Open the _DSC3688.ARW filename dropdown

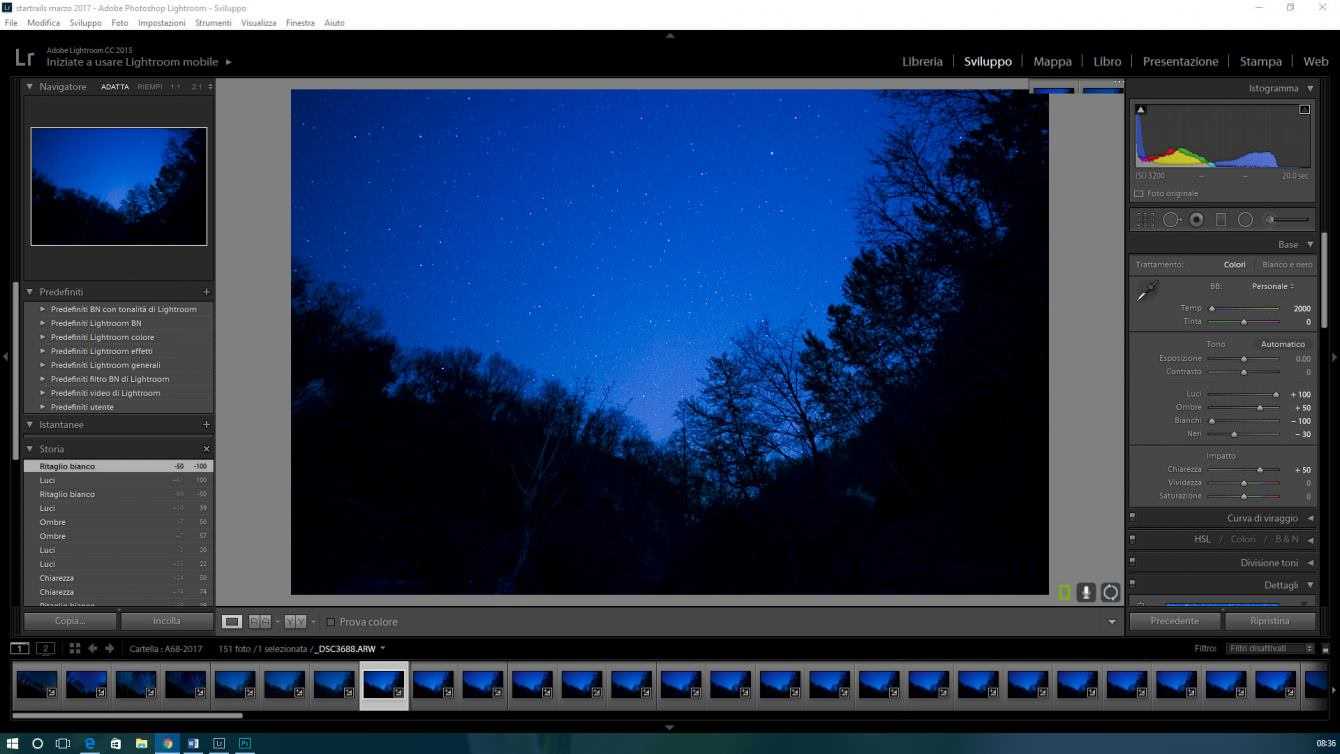pyautogui.click(x=383, y=649)
